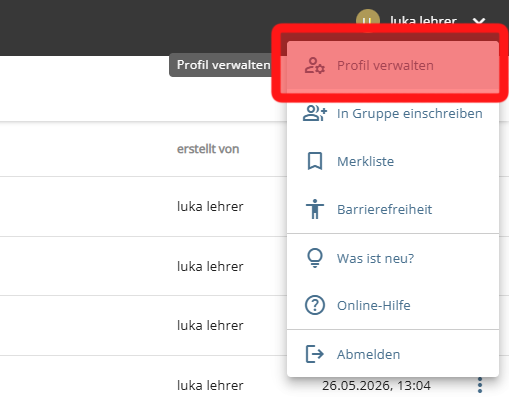Viewport: 509px width, 405px height.
Task: Open the Online-Hilfe link
Action: point(393,306)
